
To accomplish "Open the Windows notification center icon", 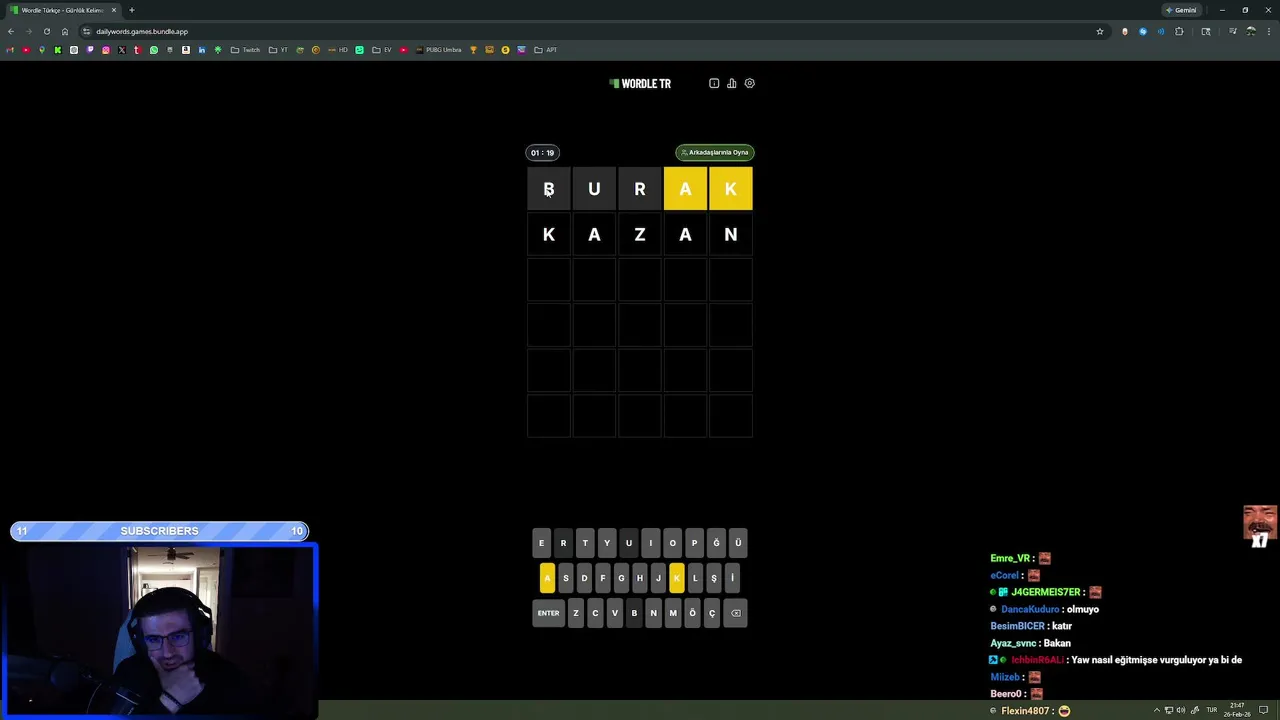I will tap(1264, 710).
